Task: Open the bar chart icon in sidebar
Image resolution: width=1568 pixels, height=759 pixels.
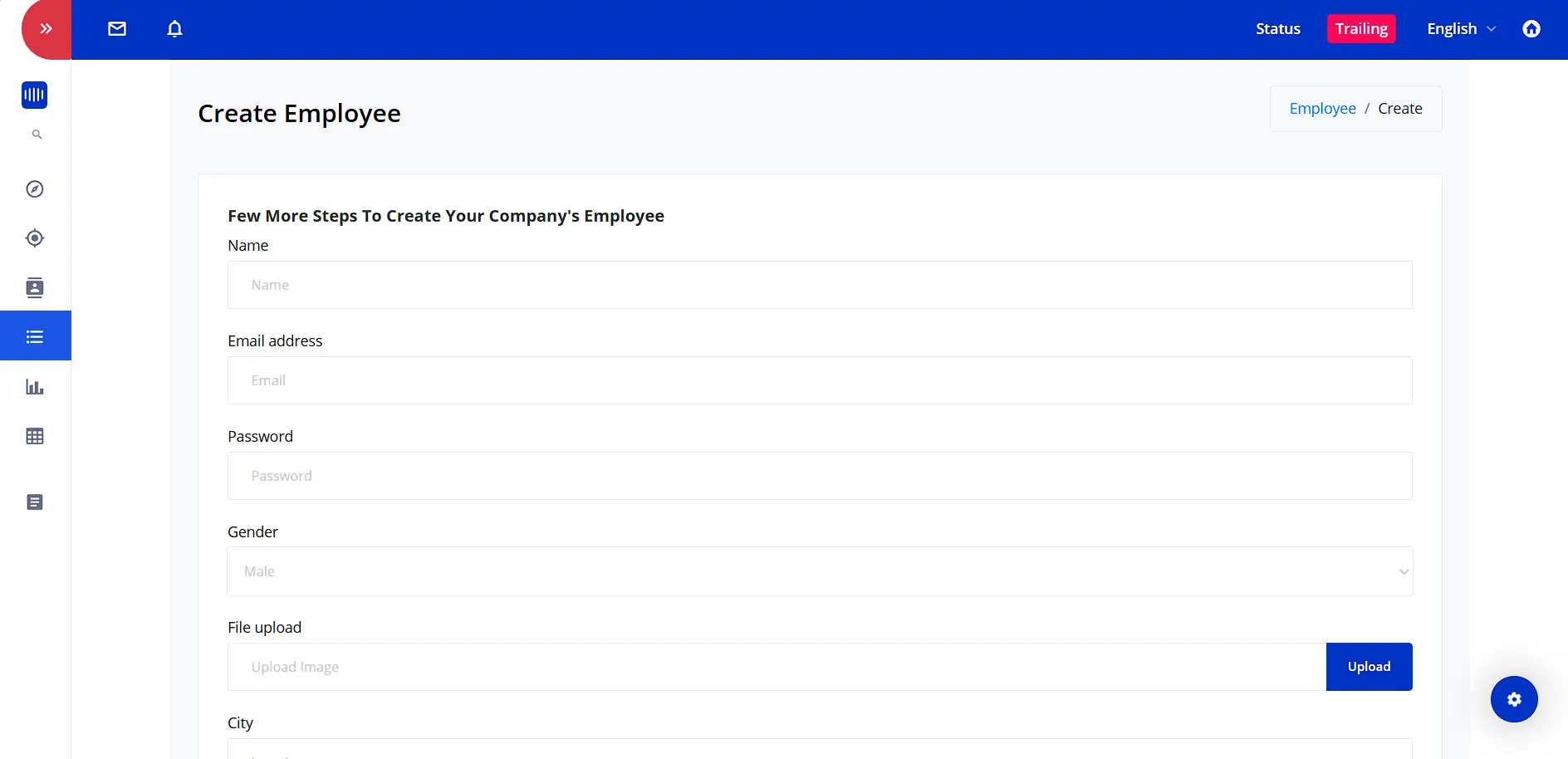Action: (35, 387)
